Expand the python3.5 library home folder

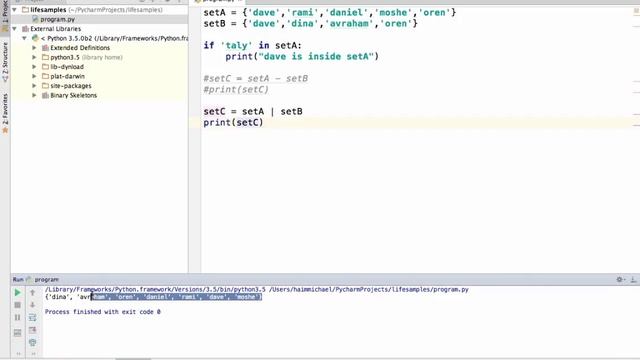(34, 57)
